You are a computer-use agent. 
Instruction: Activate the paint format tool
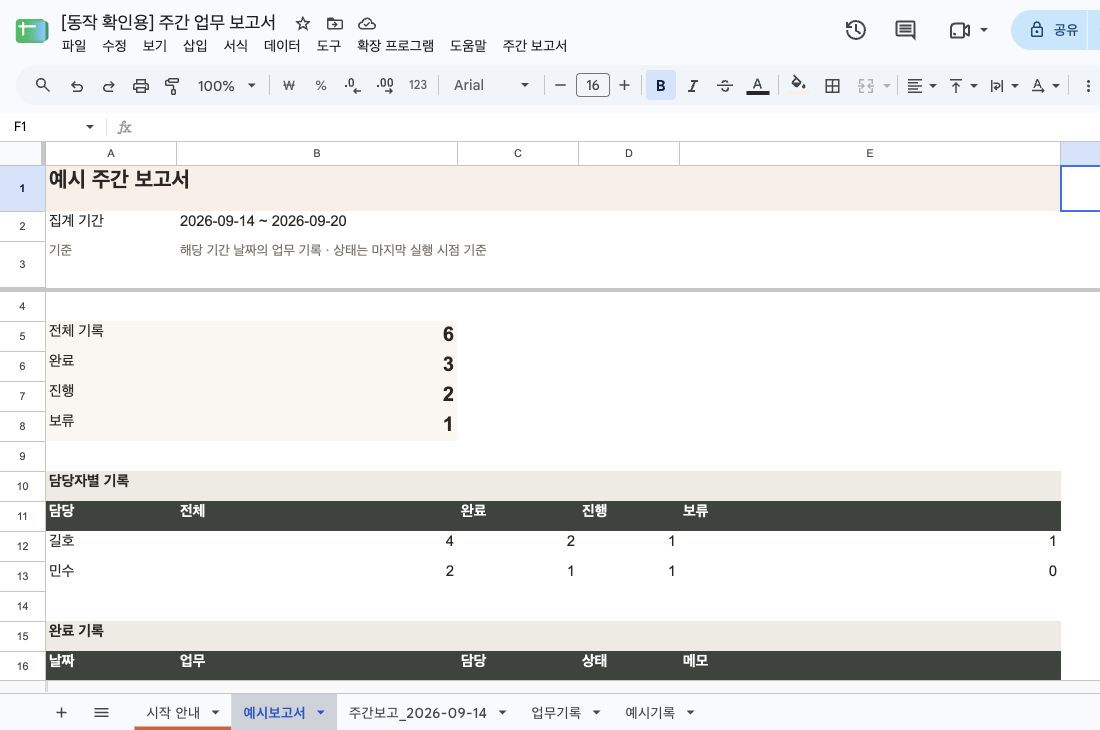click(172, 86)
